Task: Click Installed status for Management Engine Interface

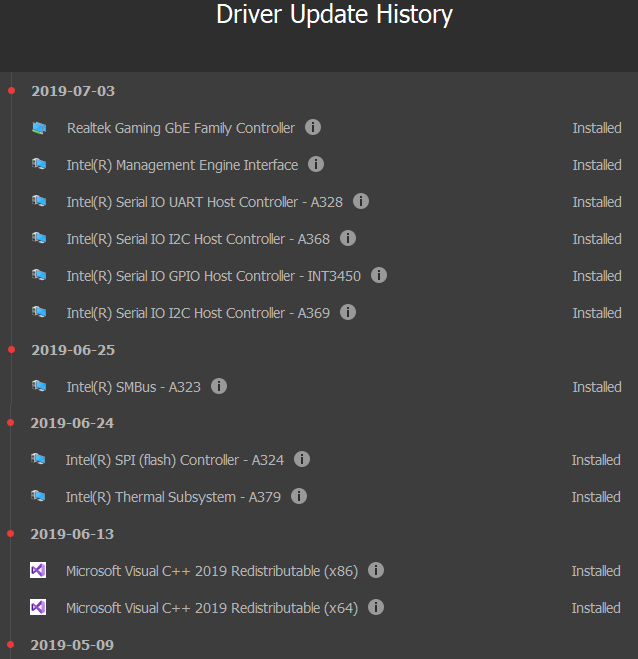Action: click(597, 165)
